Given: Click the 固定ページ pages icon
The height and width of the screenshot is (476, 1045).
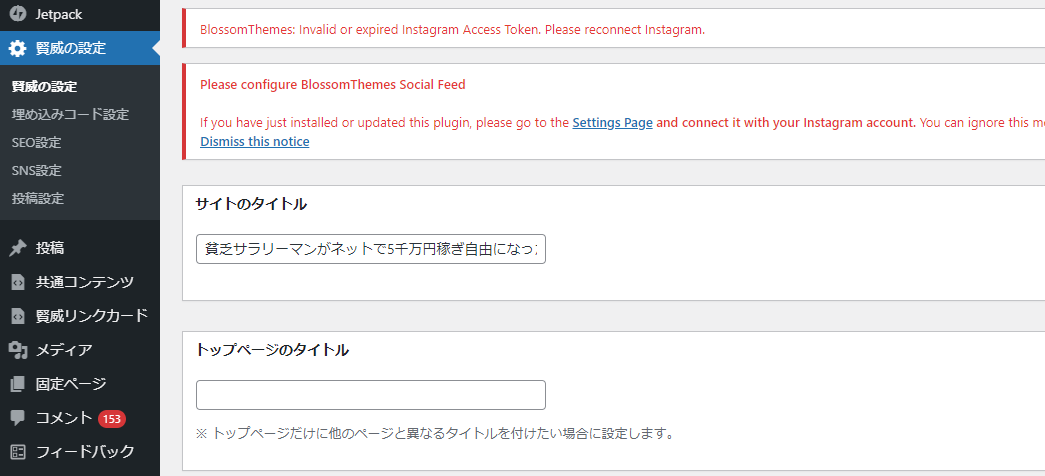Looking at the screenshot, I should 18,383.
